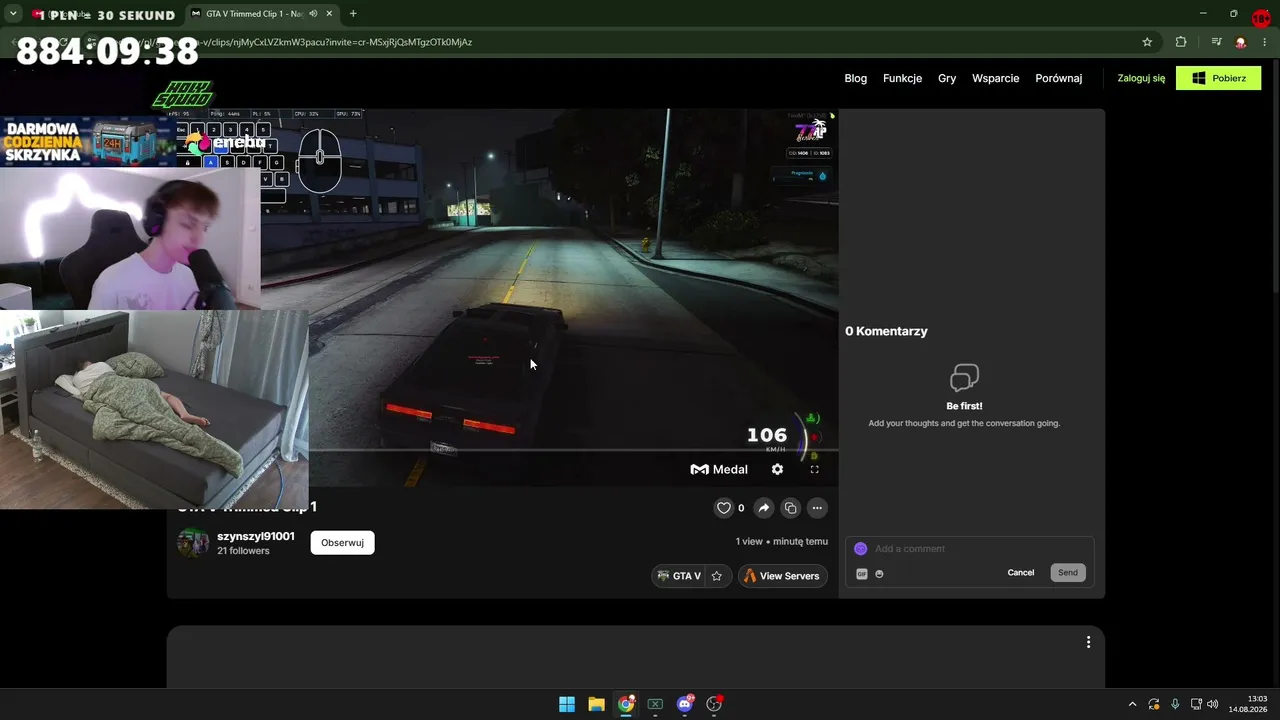The height and width of the screenshot is (720, 1280).
Task: Open the Porównaj menu item
Action: coord(1059,78)
